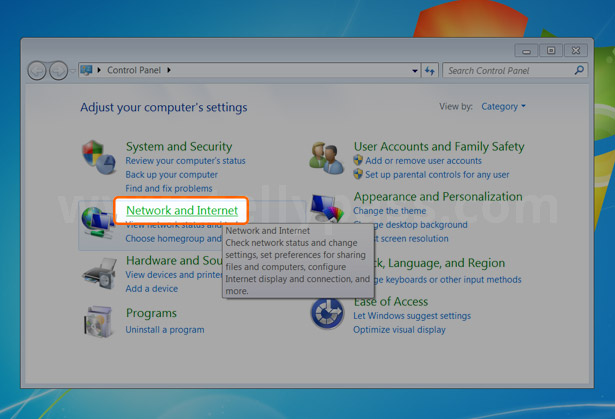Click Let Windows suggest settings link
This screenshot has height=419, width=615.
[x=412, y=316]
